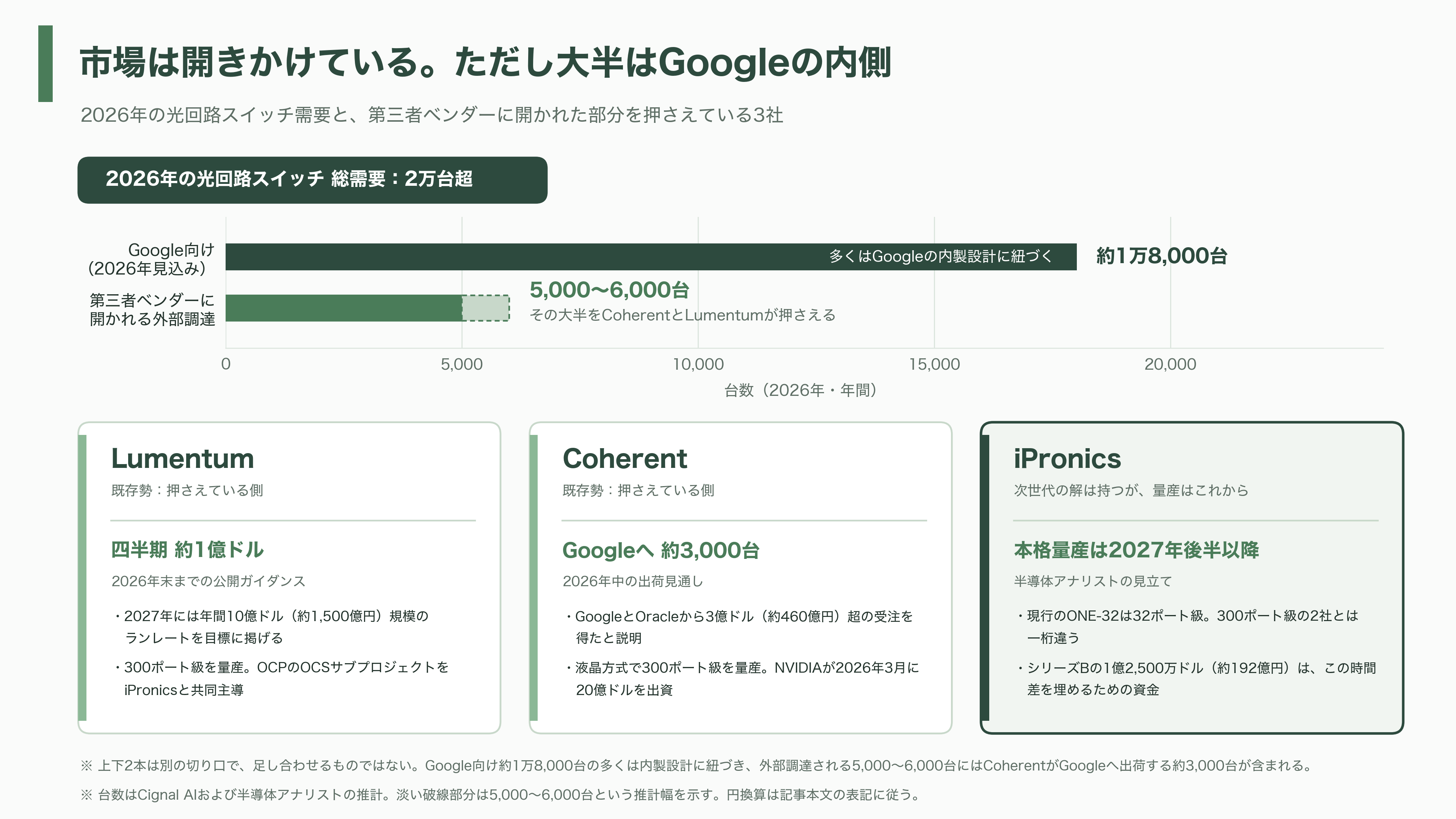Click the main title 市場は開きかけている
Image resolution: width=1456 pixels, height=819 pixels.
[485, 62]
